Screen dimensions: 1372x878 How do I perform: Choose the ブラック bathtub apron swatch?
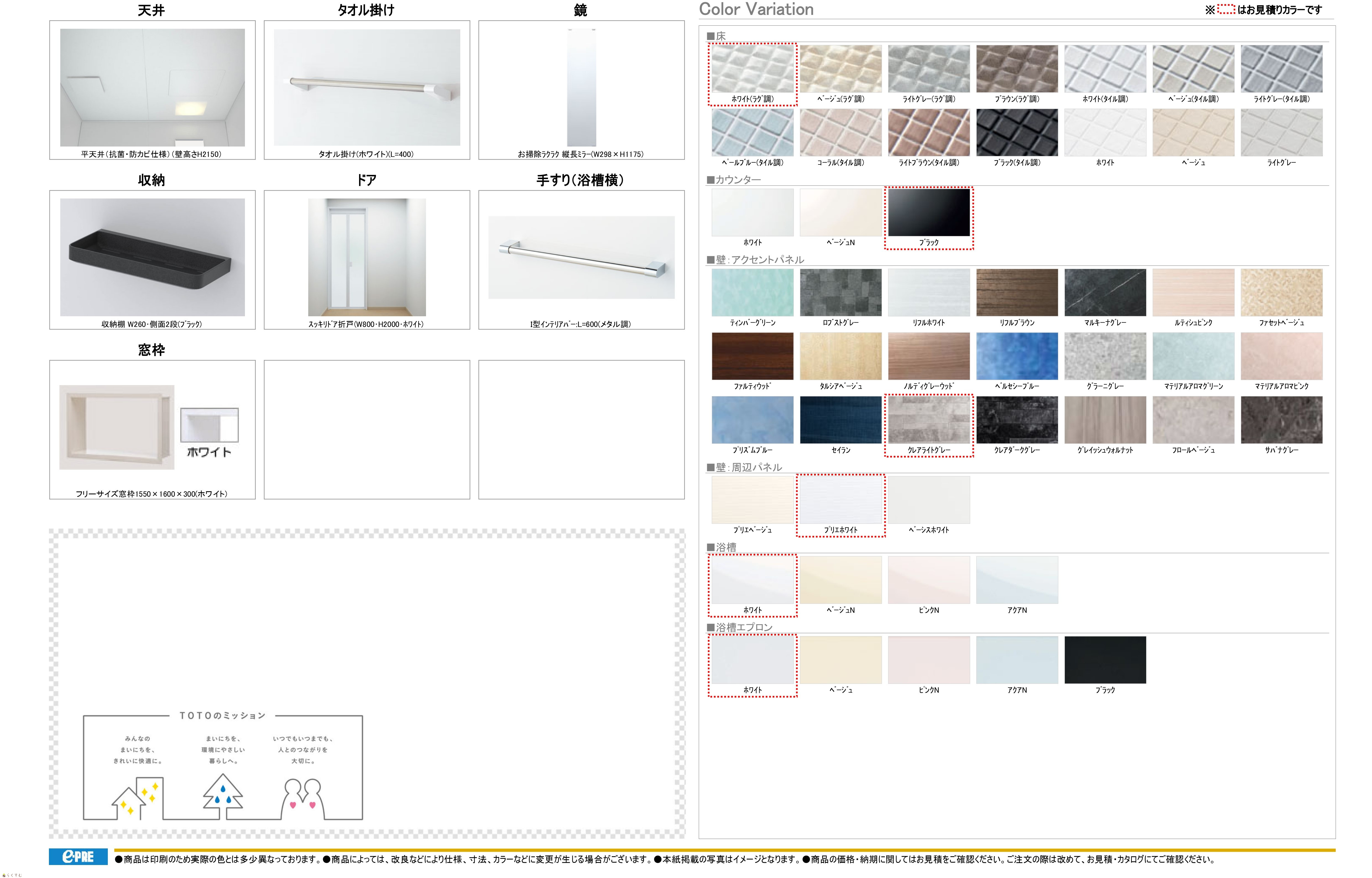tap(1105, 660)
